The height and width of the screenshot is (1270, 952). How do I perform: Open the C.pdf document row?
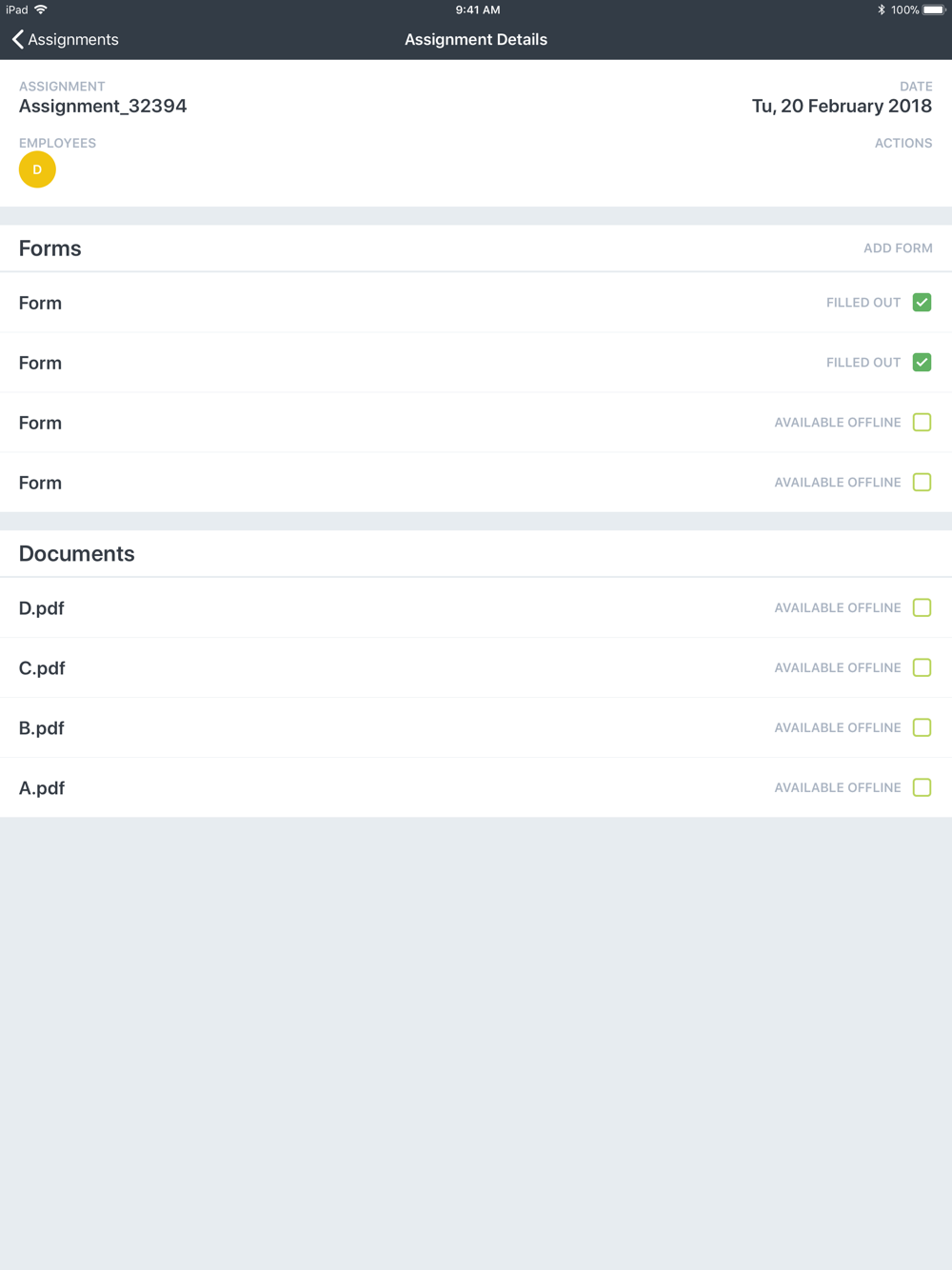click(476, 668)
